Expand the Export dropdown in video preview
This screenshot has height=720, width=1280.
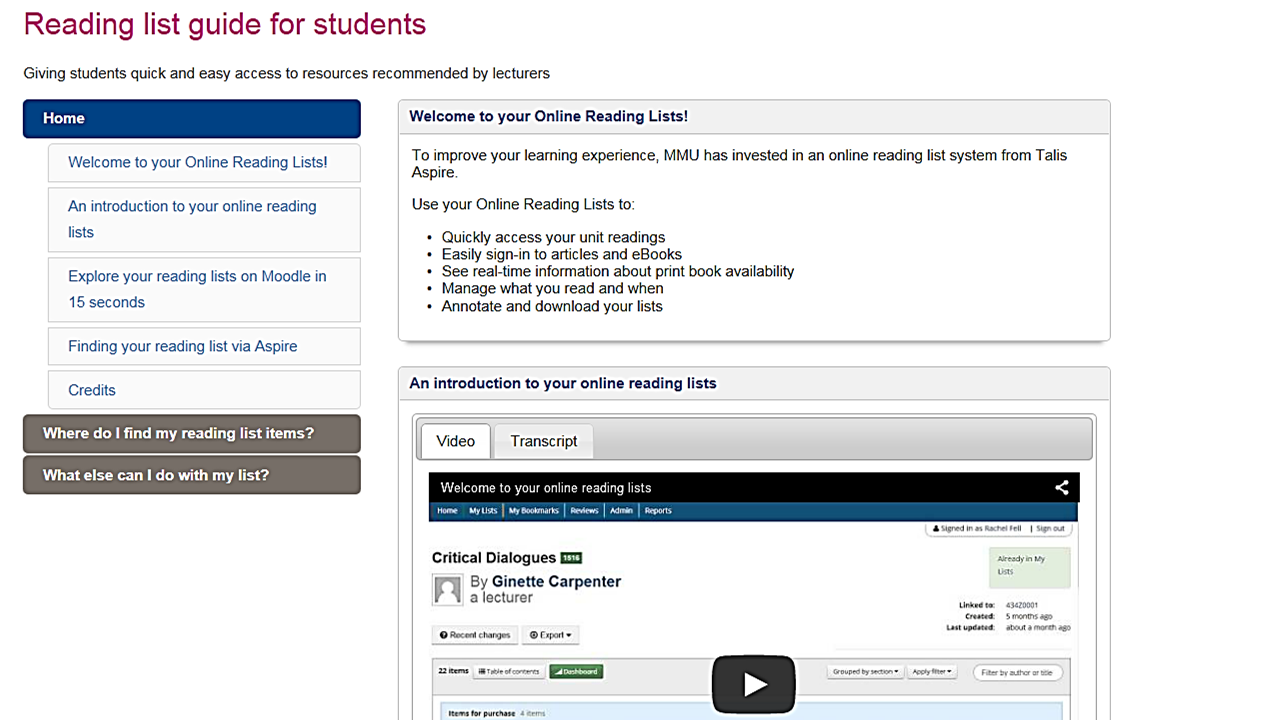point(550,635)
